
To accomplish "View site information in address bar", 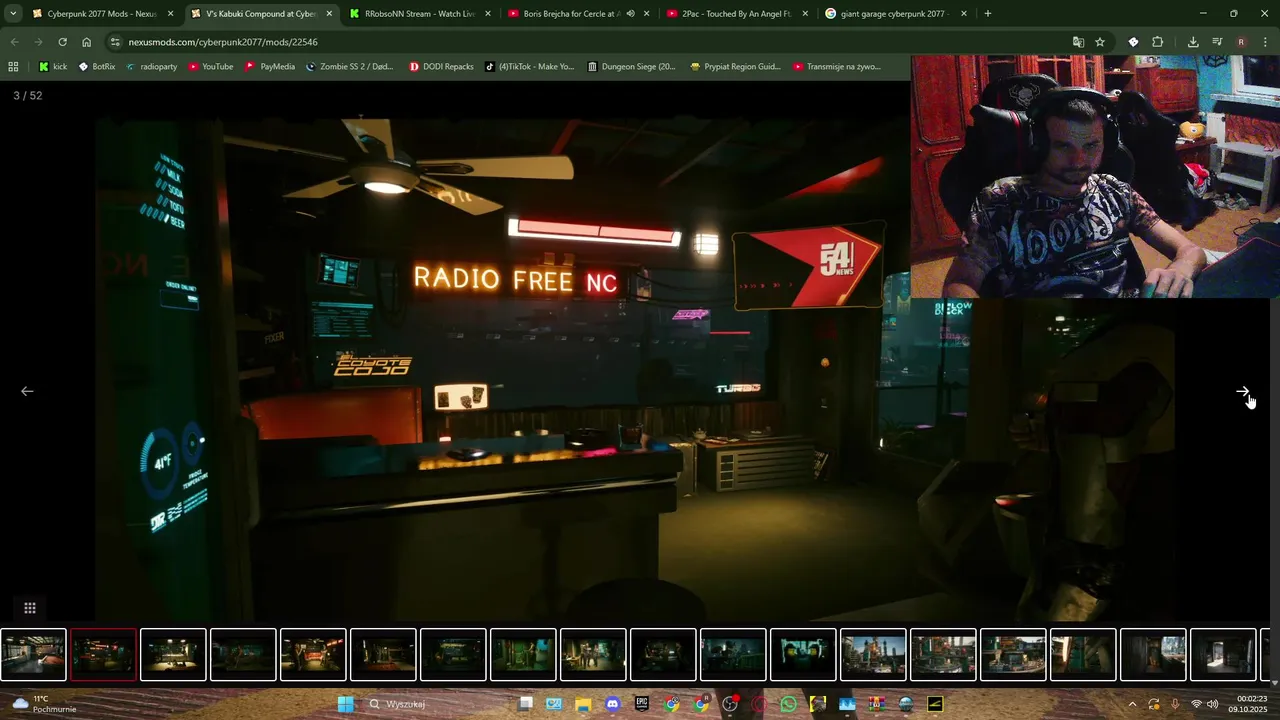I will pyautogui.click(x=115, y=42).
